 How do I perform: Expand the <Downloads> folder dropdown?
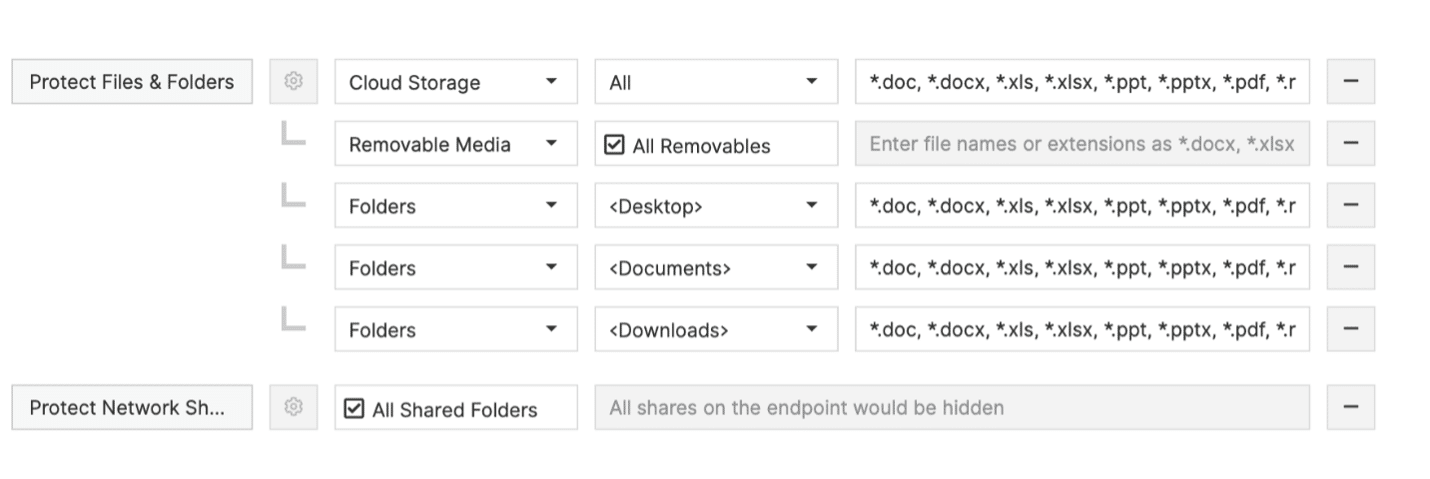[716, 329]
